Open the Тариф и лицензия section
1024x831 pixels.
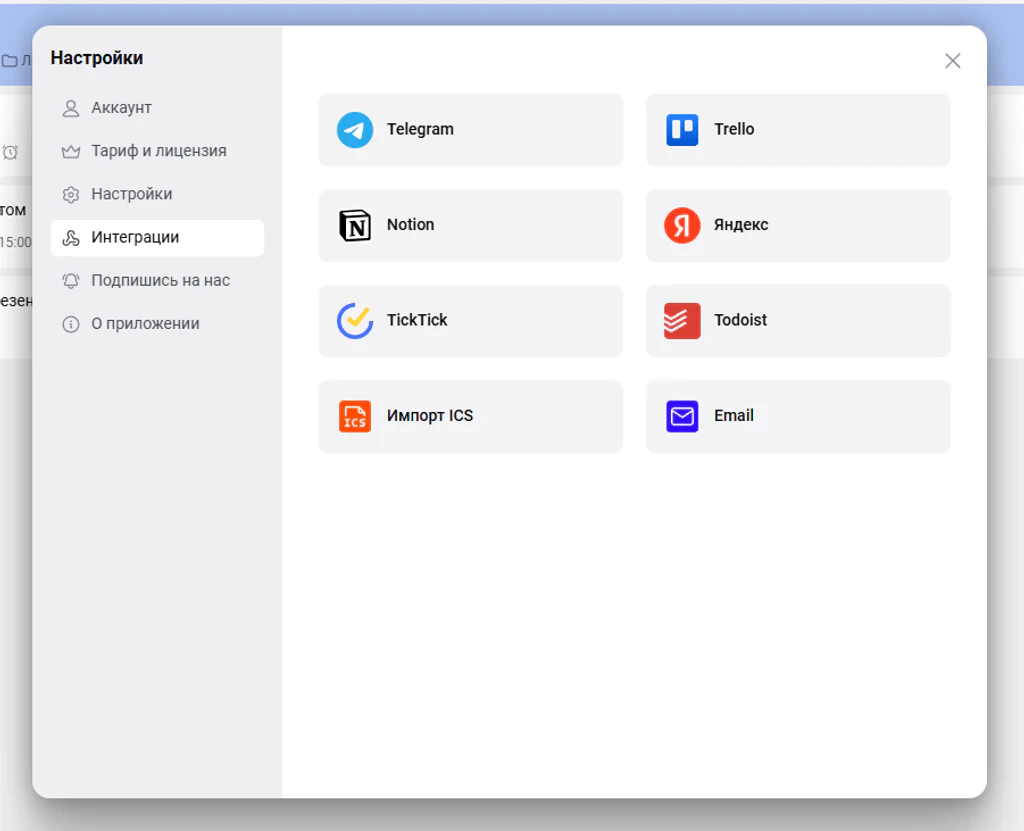click(x=157, y=151)
